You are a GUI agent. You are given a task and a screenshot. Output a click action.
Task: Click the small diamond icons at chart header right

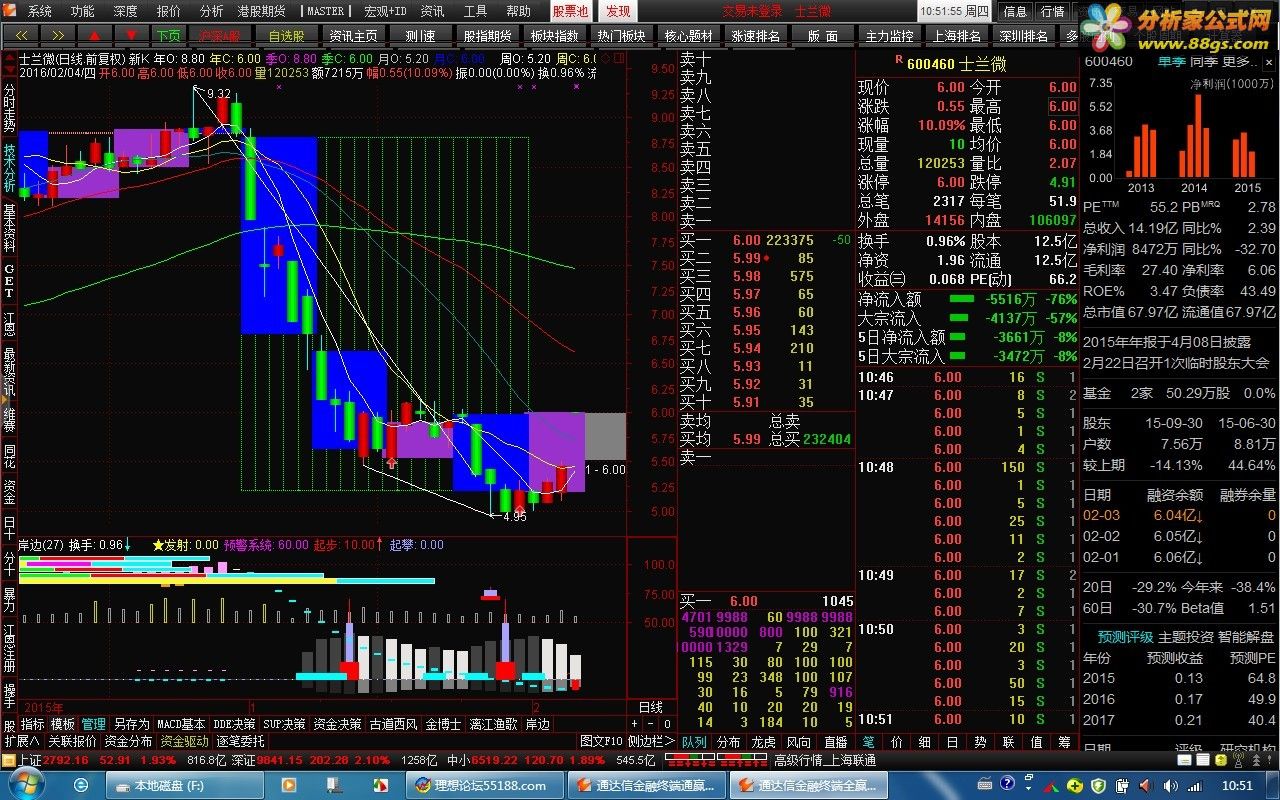coord(604,59)
